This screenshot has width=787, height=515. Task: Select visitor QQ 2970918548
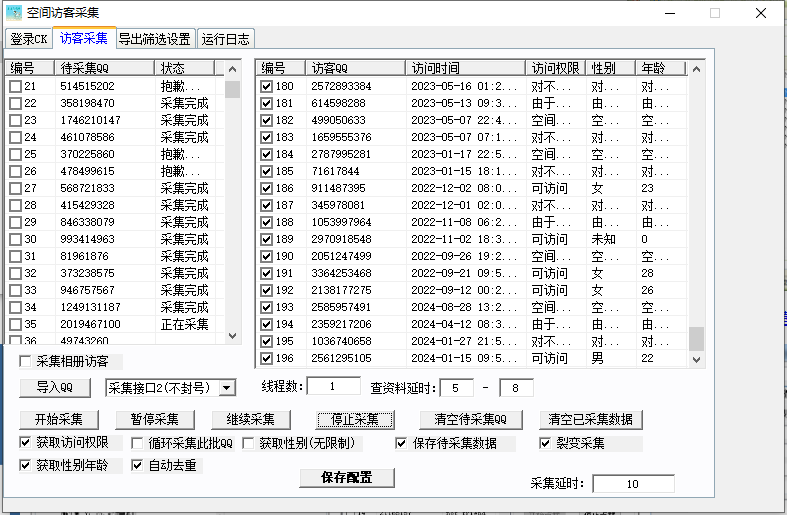pyautogui.click(x=341, y=239)
